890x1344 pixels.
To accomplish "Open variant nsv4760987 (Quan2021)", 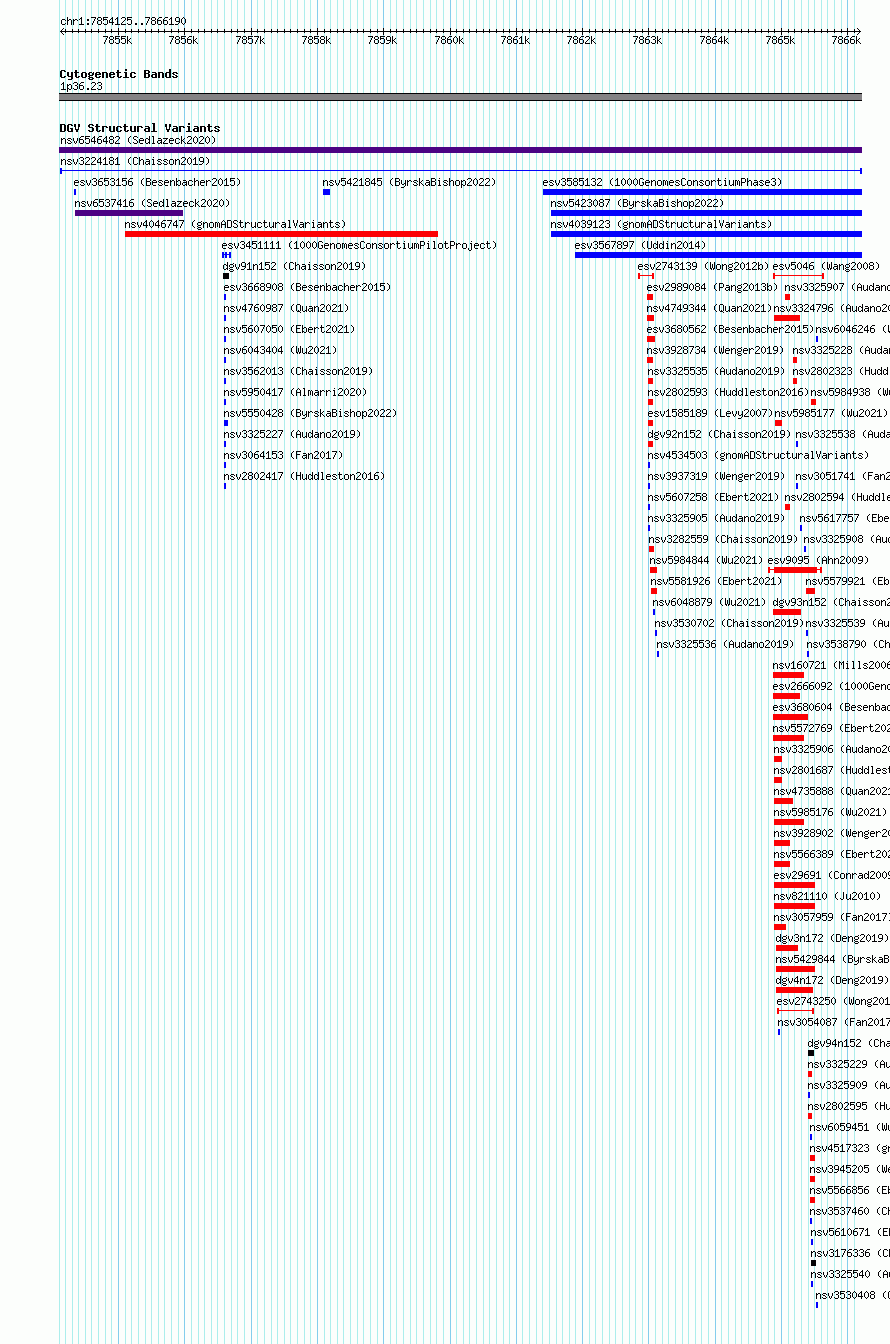I will point(287,308).
